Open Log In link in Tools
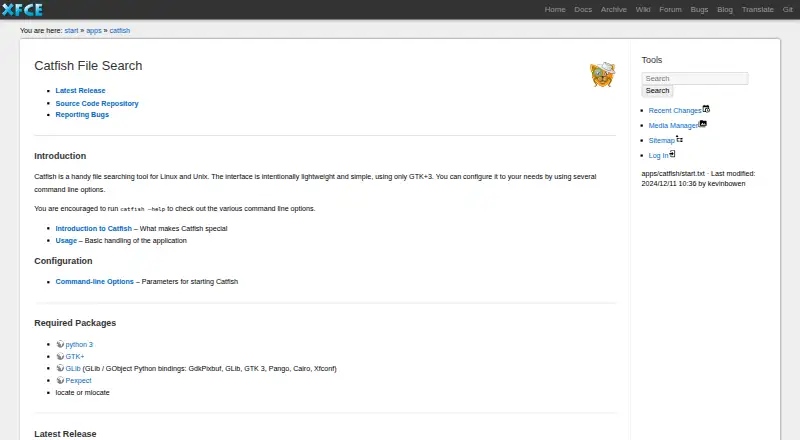This screenshot has width=800, height=440. (x=658, y=155)
